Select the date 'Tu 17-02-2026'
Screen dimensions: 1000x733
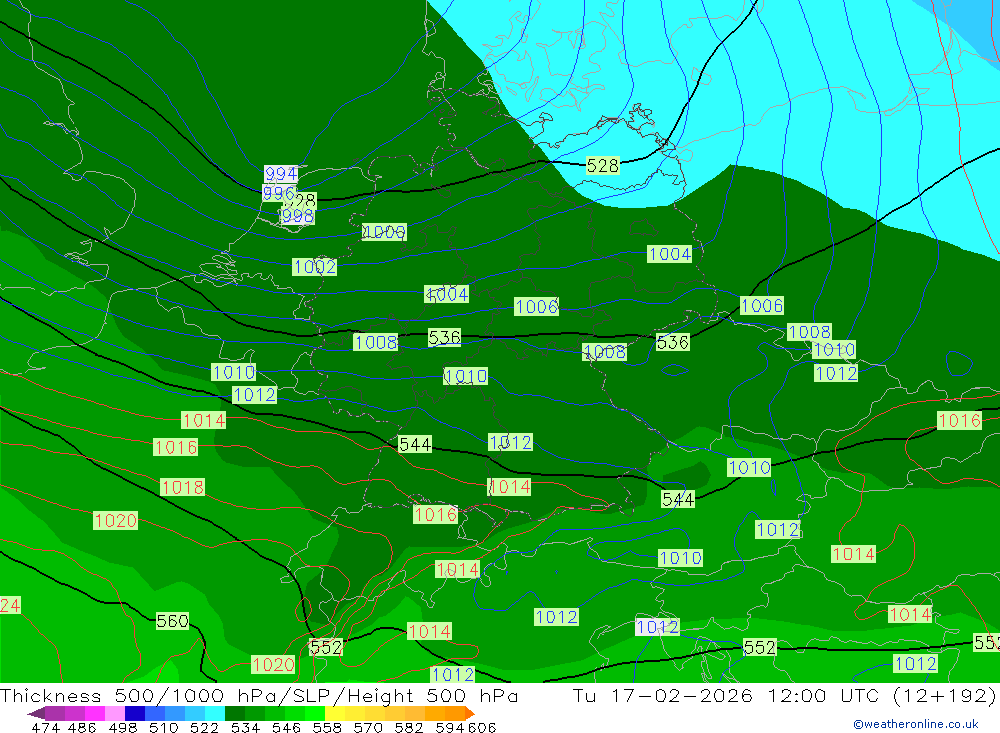click(x=663, y=695)
